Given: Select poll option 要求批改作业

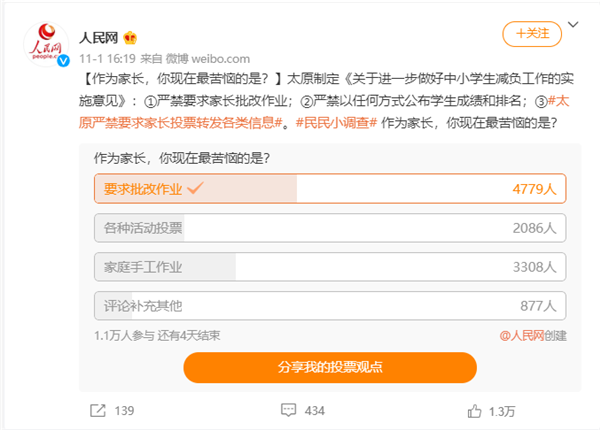Looking at the screenshot, I should [x=330, y=189].
